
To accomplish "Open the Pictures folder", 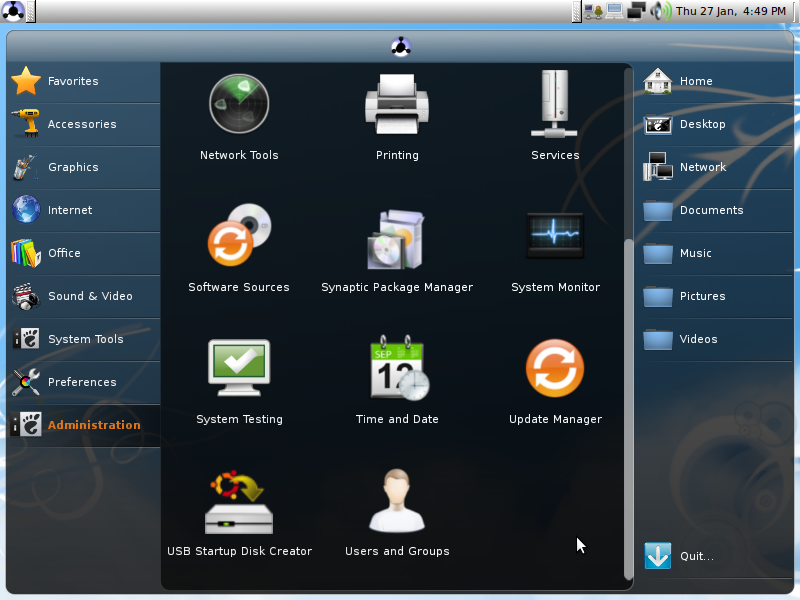I will coord(714,296).
